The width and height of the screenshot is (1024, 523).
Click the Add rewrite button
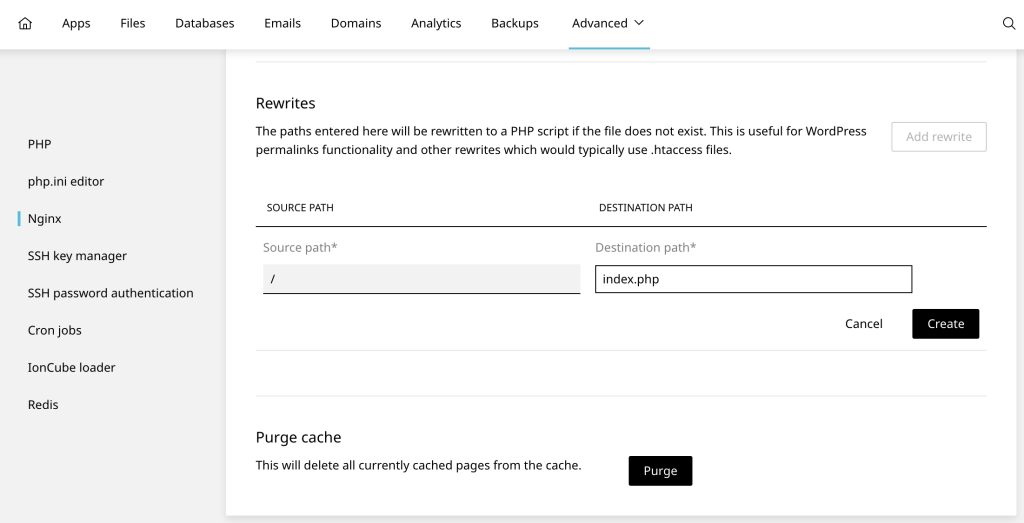[938, 137]
